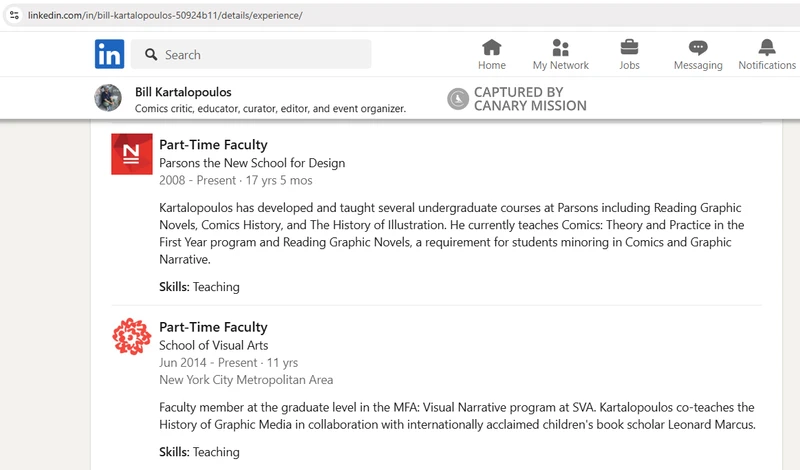Click the site info icon in address bar
The image size is (800, 470).
click(x=14, y=15)
